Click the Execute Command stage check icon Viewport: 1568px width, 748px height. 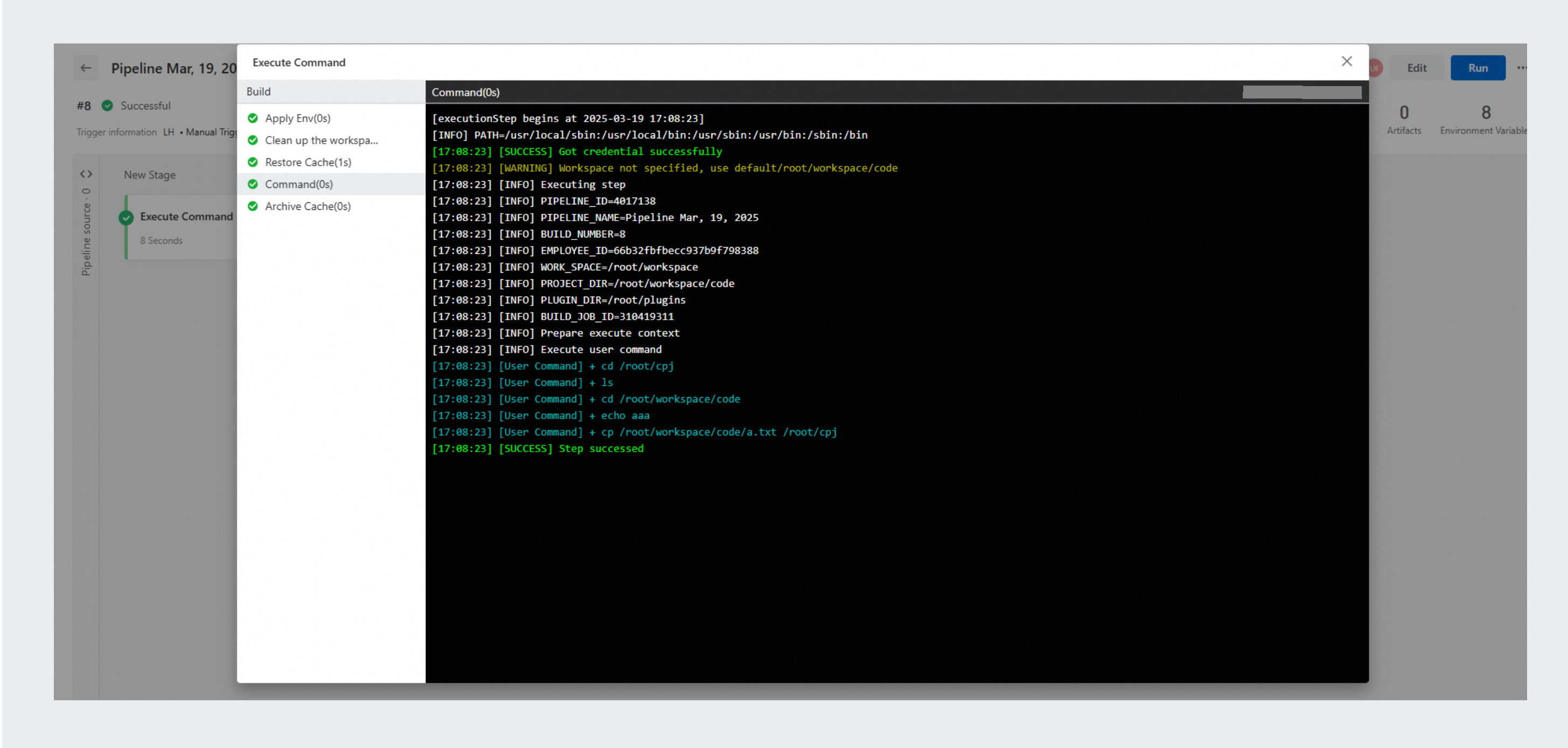pos(127,218)
